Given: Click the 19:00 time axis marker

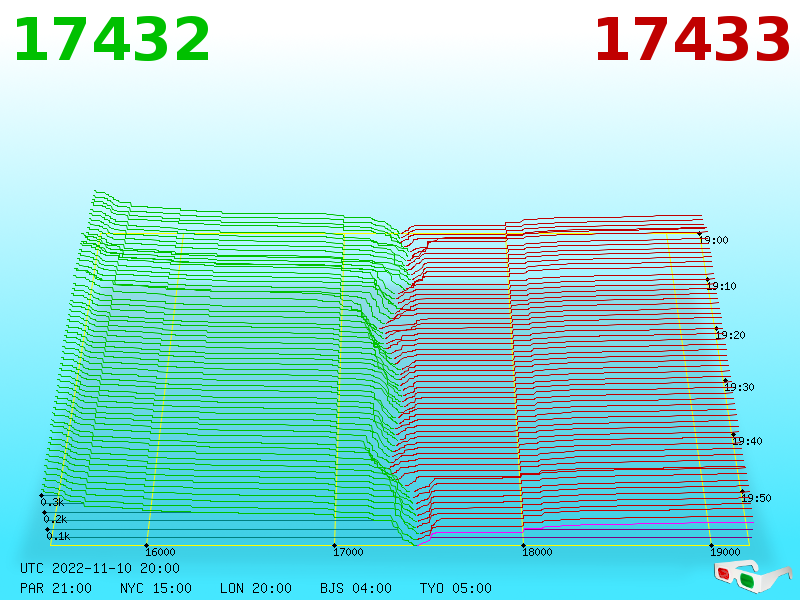Looking at the screenshot, I should [713, 240].
